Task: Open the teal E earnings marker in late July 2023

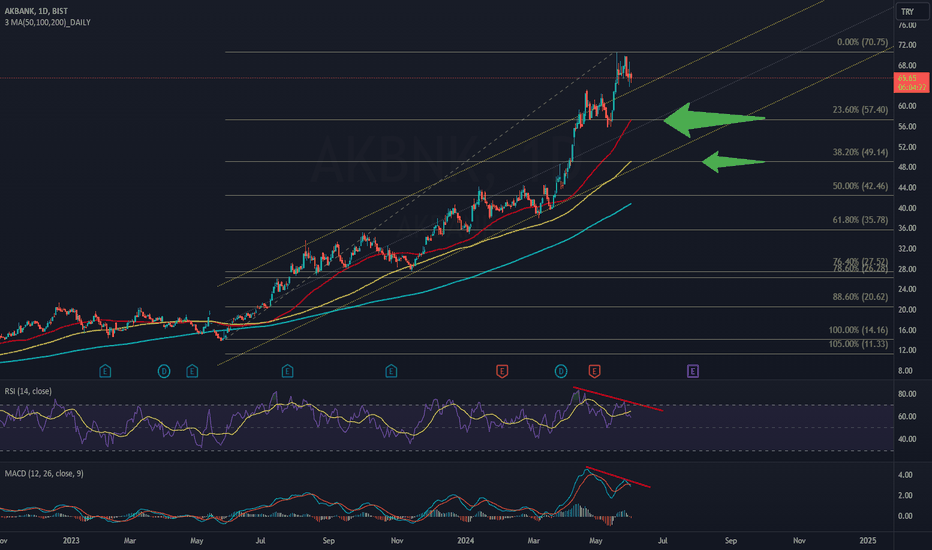Action: (287, 372)
